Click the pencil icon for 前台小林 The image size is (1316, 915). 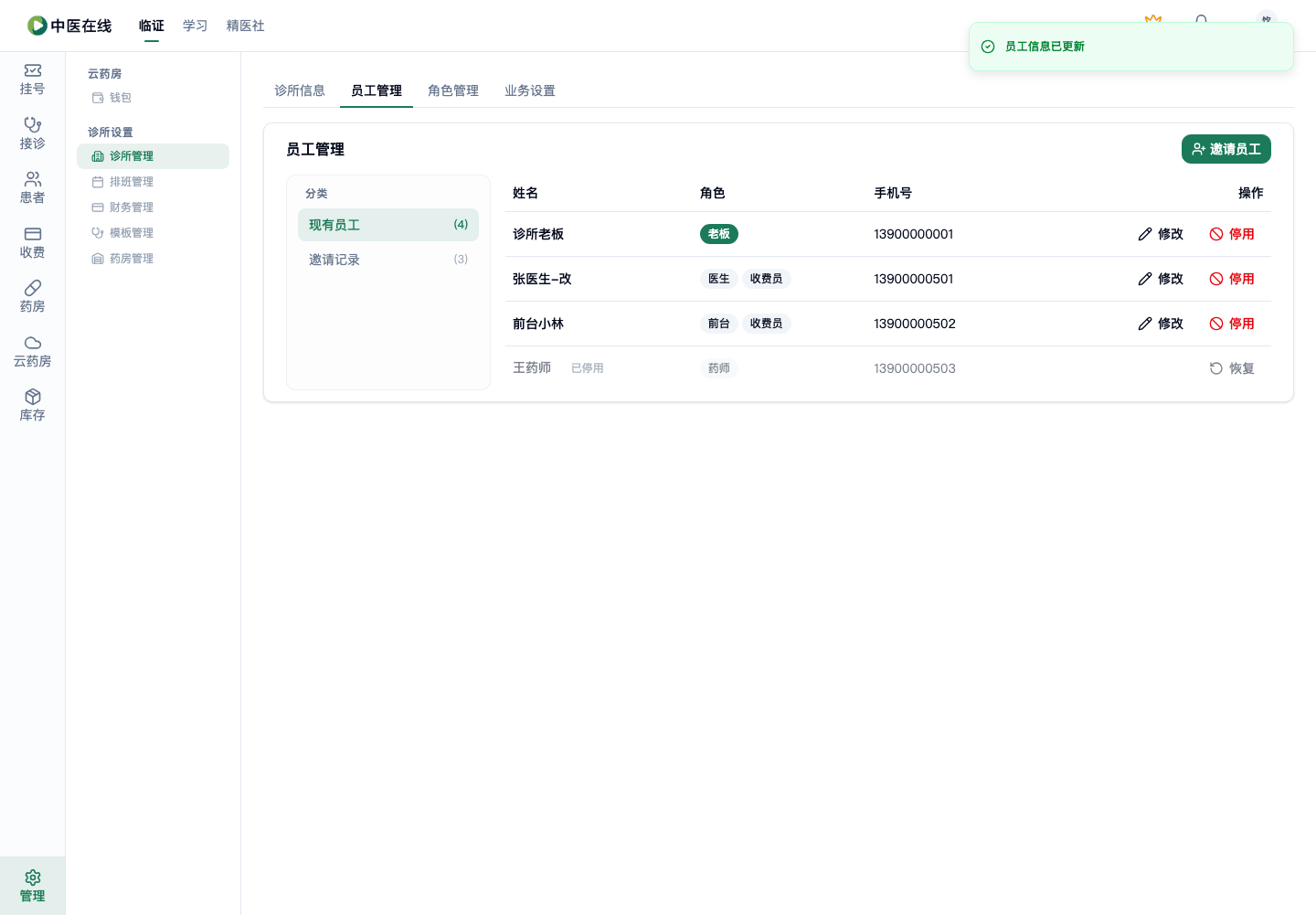pos(1145,324)
